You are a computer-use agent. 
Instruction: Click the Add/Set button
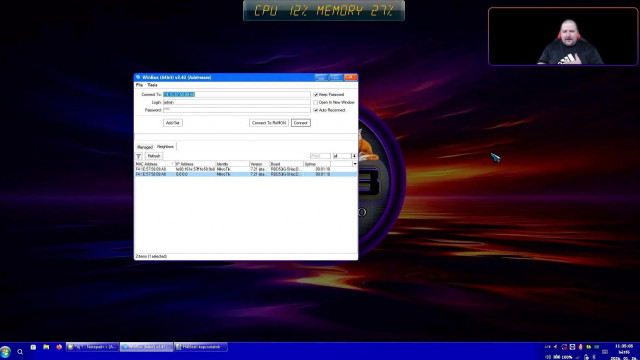click(173, 123)
